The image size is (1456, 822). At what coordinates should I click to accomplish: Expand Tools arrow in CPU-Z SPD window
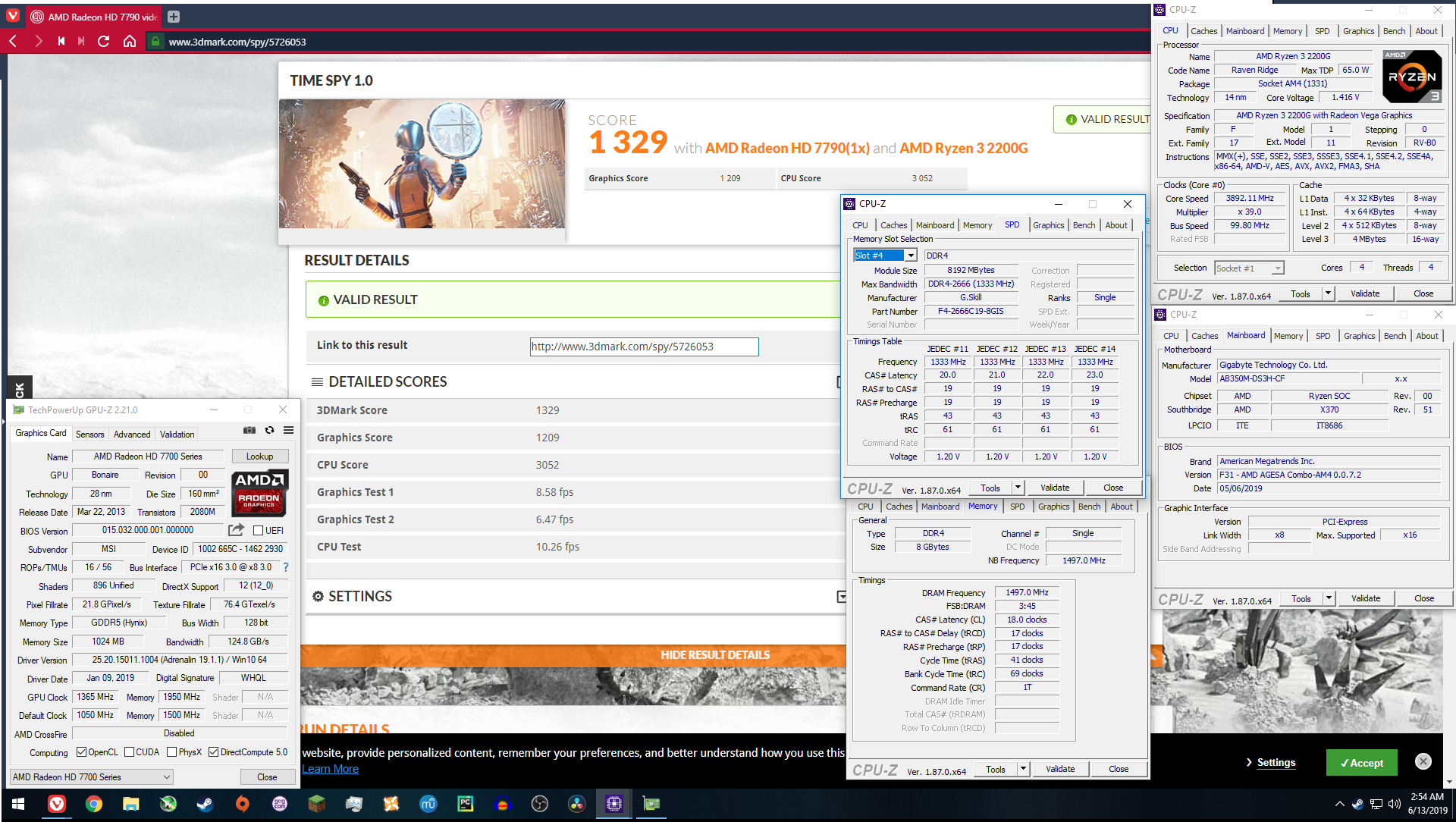pyautogui.click(x=1018, y=488)
